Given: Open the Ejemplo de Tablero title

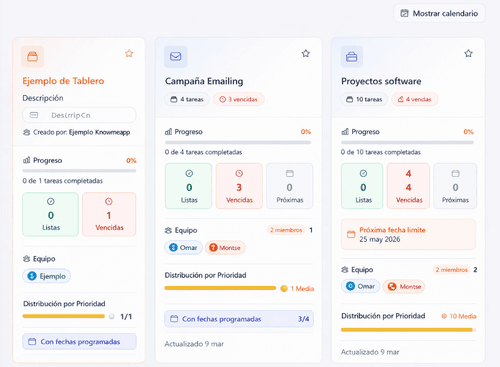Looking at the screenshot, I should (63, 81).
